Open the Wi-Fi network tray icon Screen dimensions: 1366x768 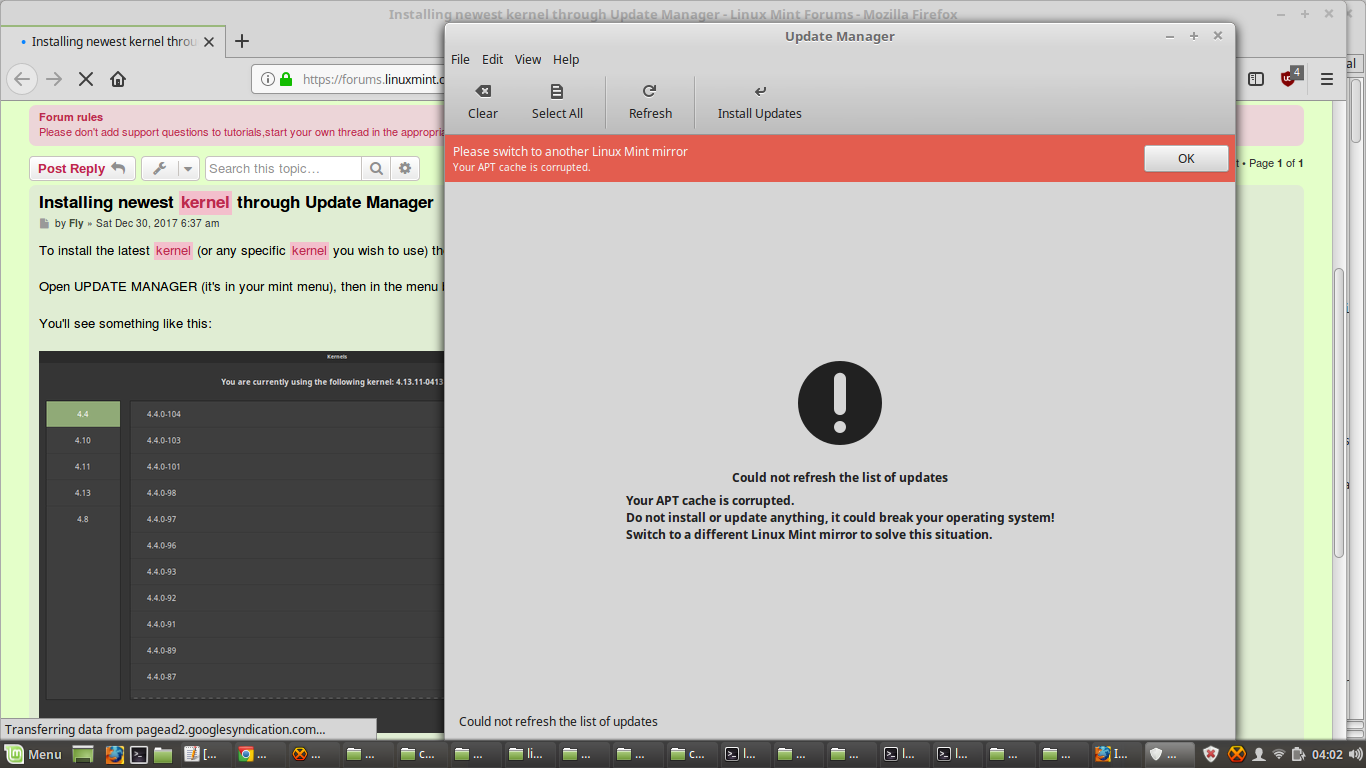(x=1279, y=754)
